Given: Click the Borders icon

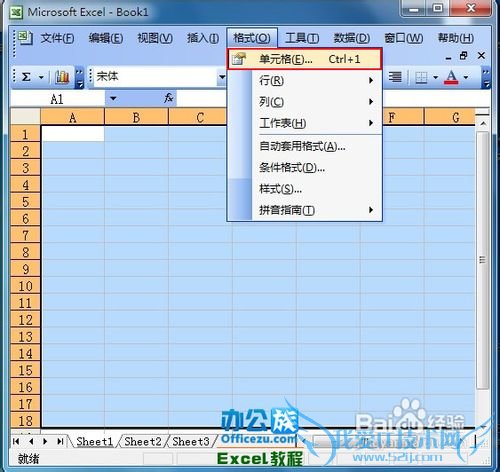Looking at the screenshot, I should pyautogui.click(x=421, y=78).
